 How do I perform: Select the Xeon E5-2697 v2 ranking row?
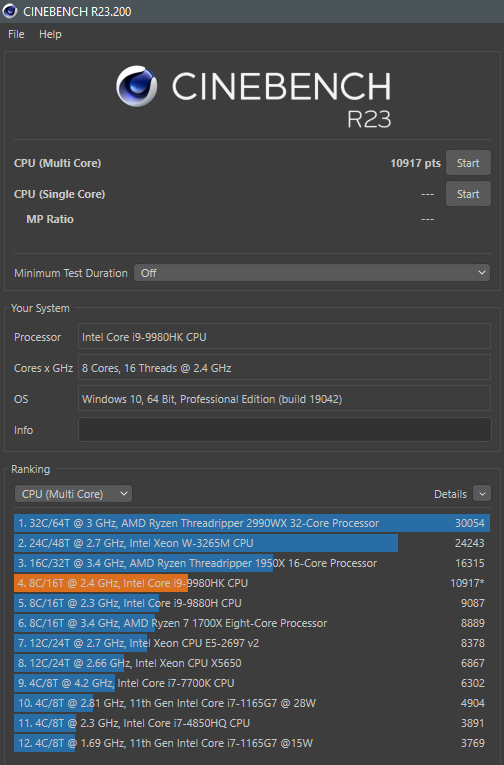click(x=252, y=643)
